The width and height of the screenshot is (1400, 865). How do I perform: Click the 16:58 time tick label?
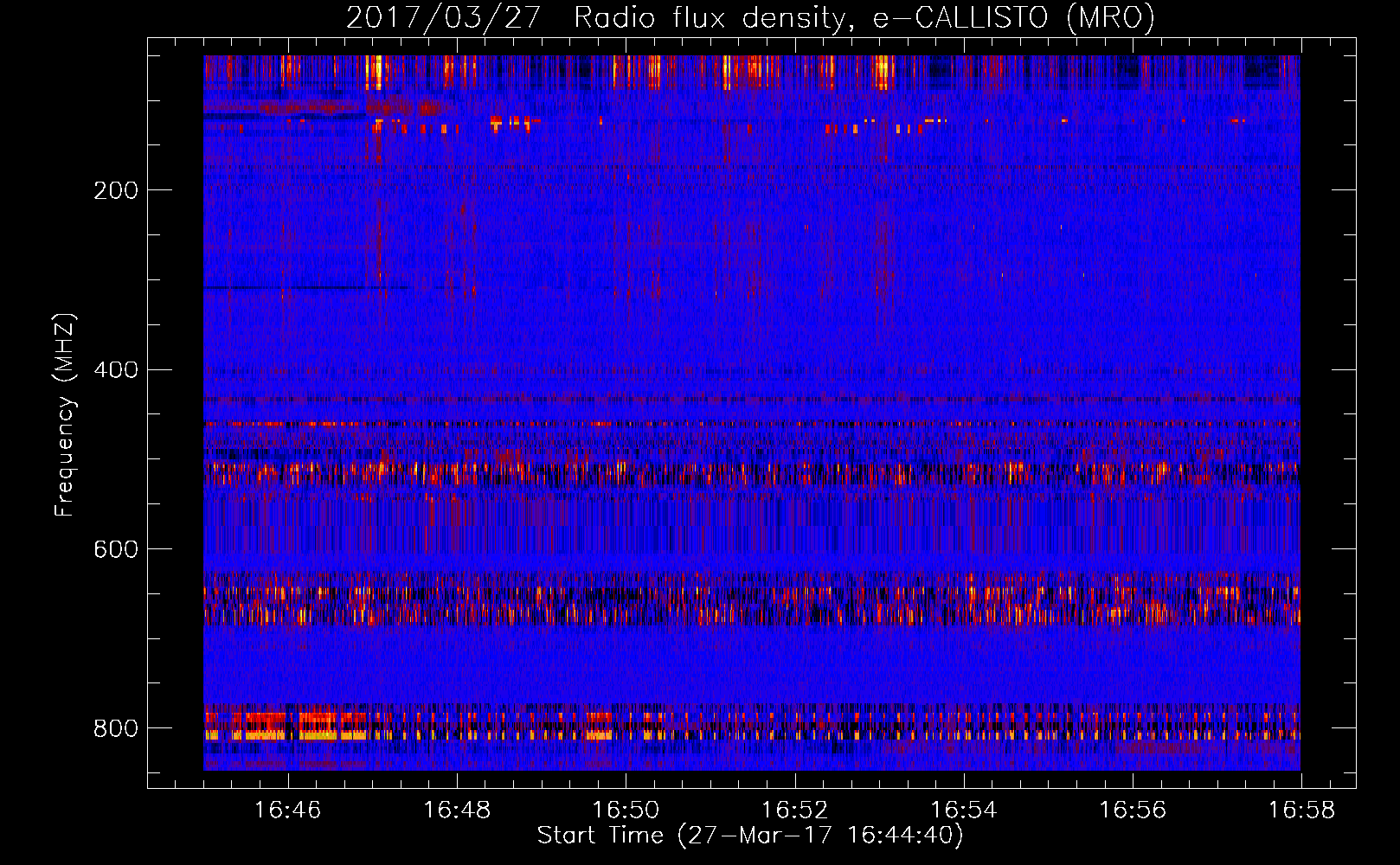(1301, 810)
